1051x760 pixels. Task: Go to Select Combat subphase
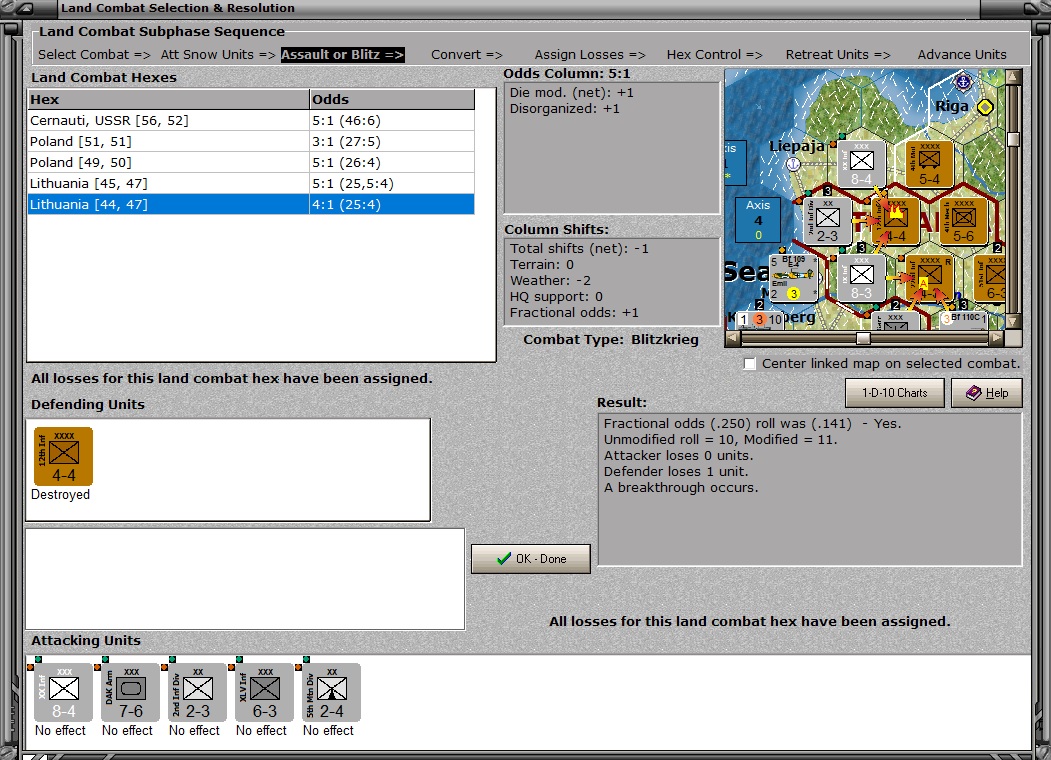point(94,54)
